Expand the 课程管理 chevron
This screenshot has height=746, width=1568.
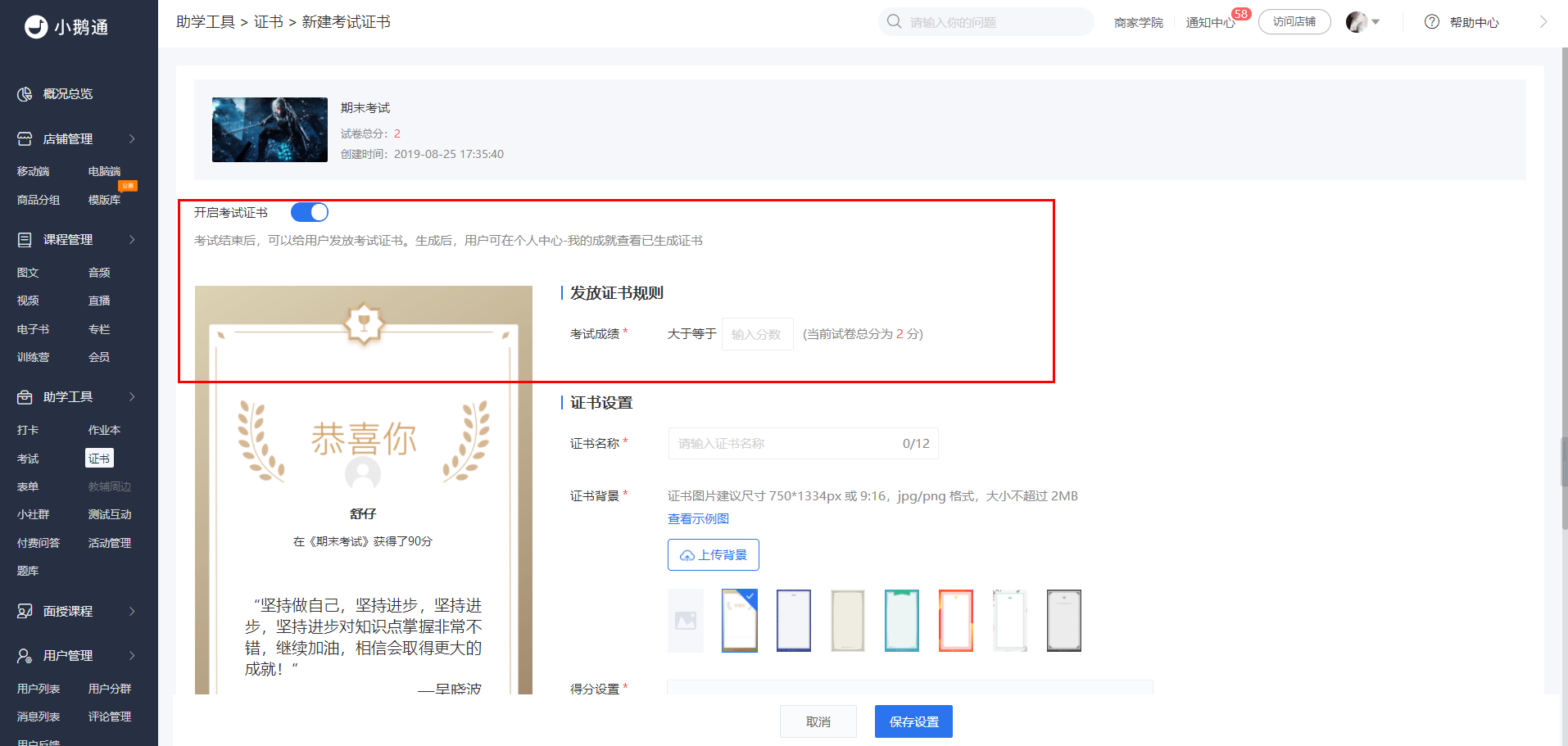pos(132,240)
